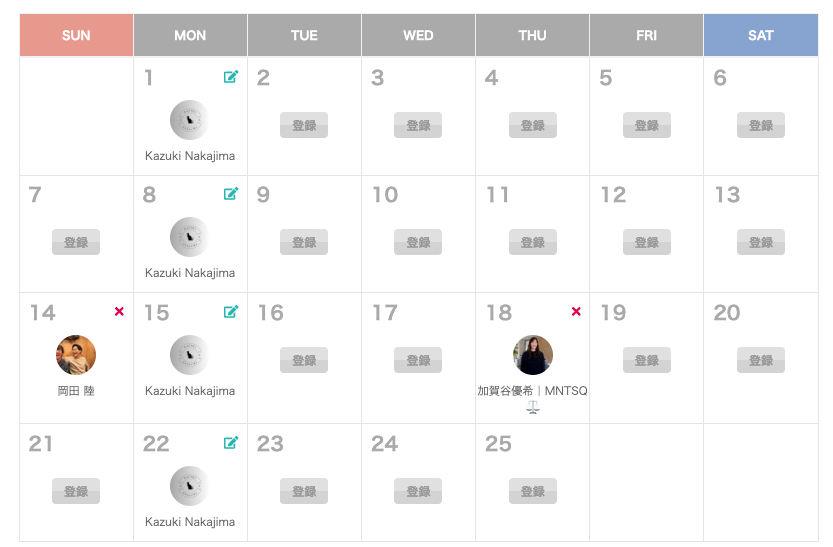Viewport: 833px width, 547px height.
Task: Select the SUN column header
Action: (76, 35)
